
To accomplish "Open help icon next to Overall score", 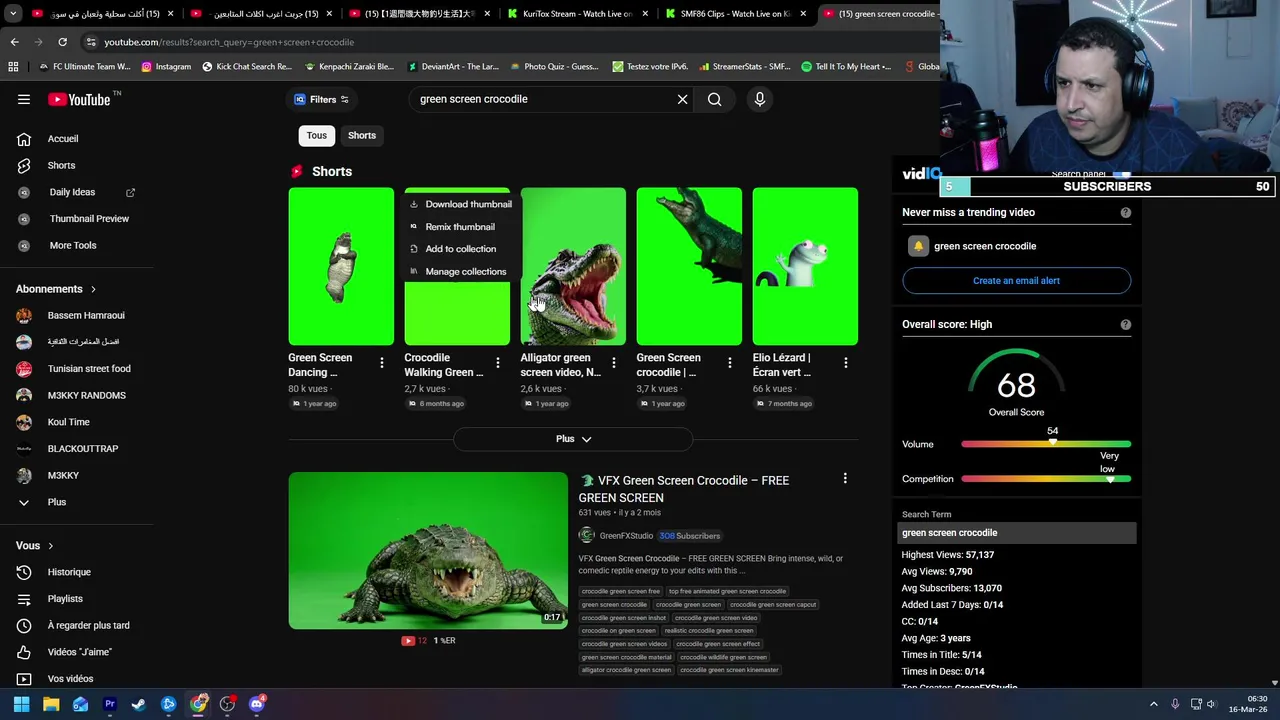I will coord(1126,325).
